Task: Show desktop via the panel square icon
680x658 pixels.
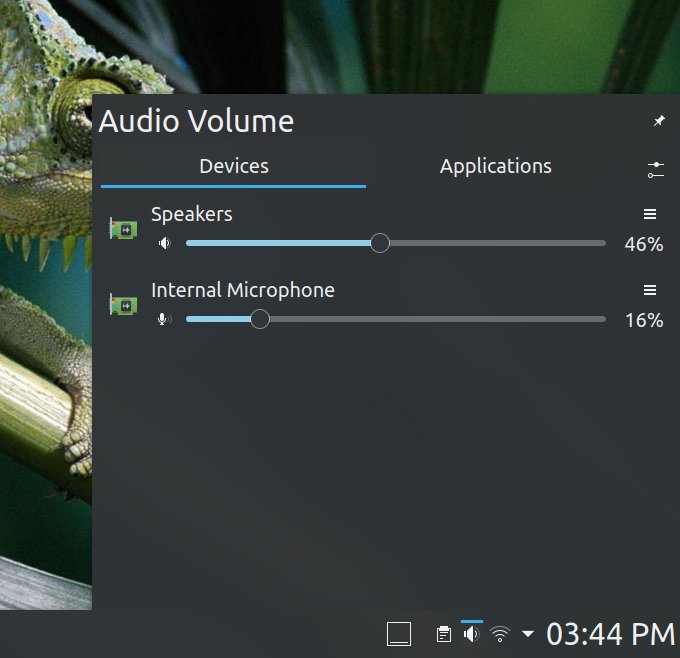Action: coord(399,634)
